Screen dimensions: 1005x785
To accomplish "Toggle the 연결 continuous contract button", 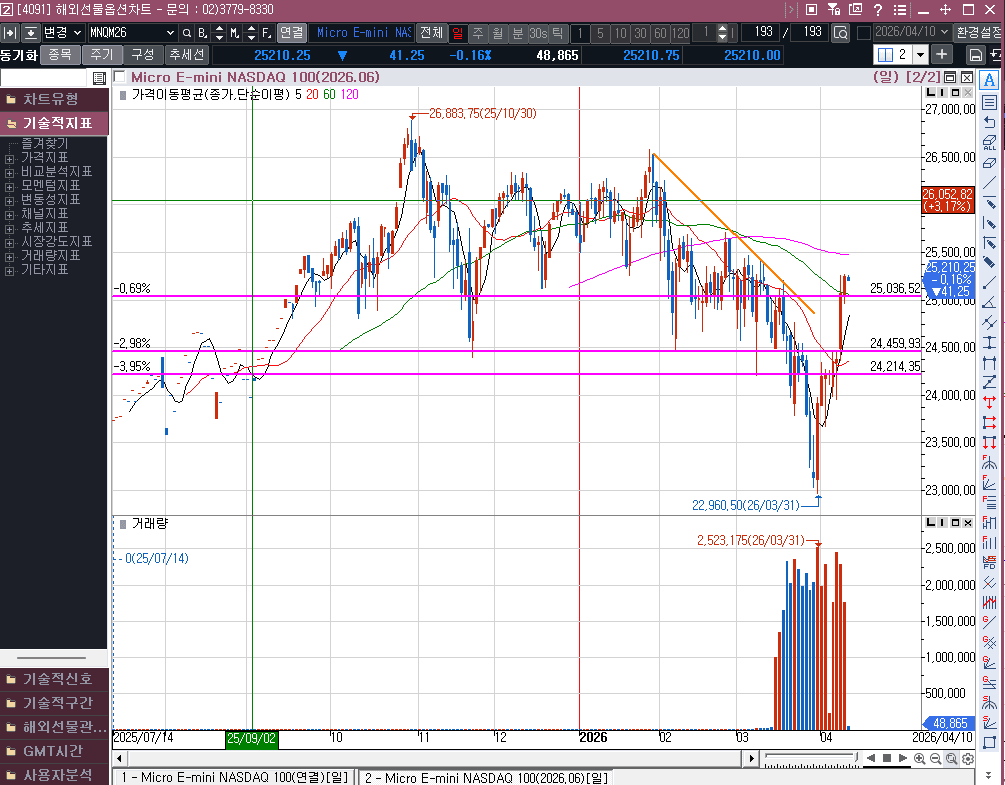I will click(x=291, y=33).
